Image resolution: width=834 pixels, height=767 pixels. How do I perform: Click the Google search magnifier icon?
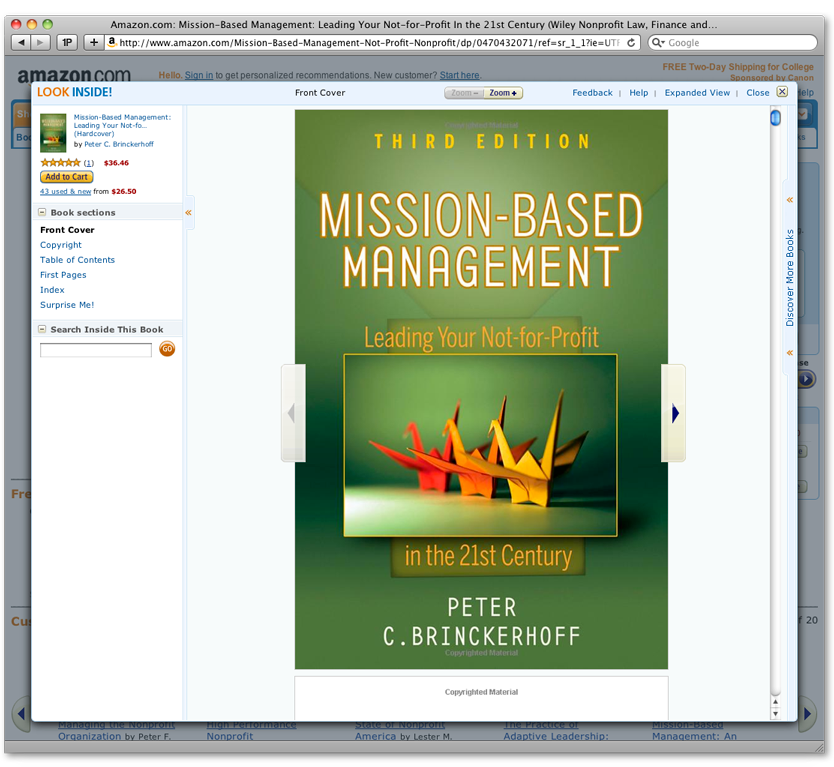(x=657, y=43)
